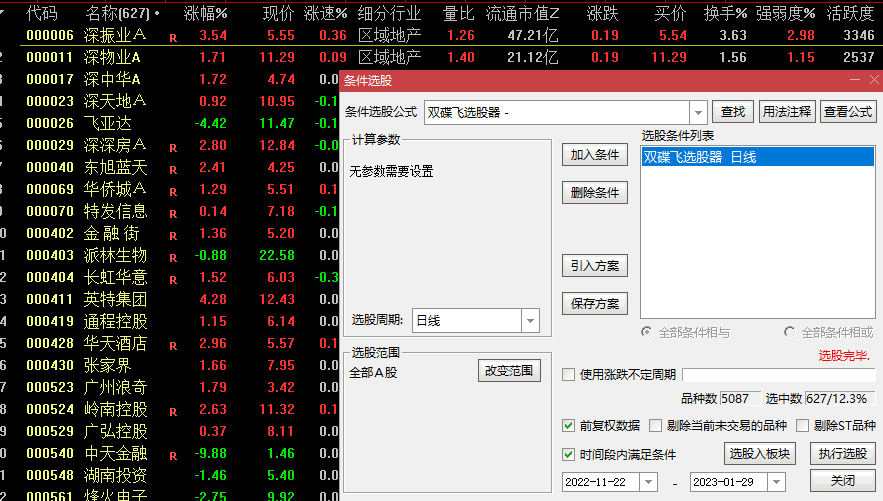Image resolution: width=883 pixels, height=501 pixels.
Task: Sort by the 名称(627) column header
Action: pos(118,14)
